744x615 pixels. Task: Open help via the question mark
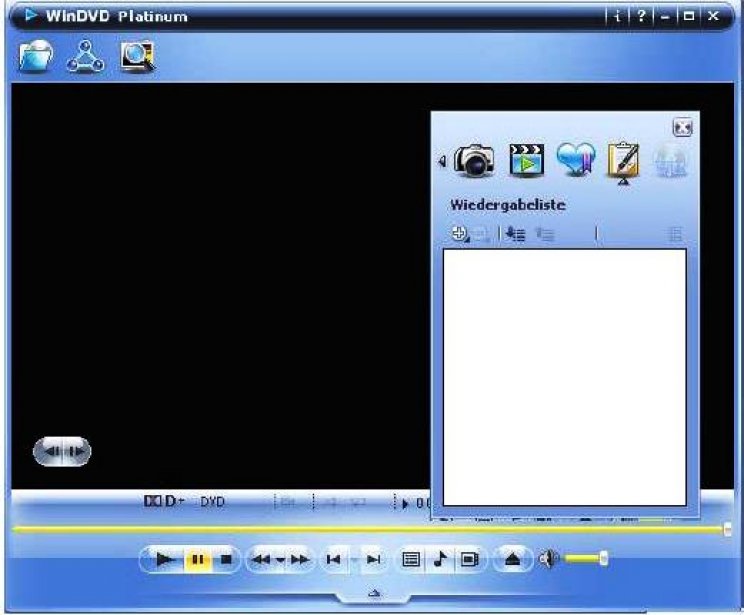(641, 16)
